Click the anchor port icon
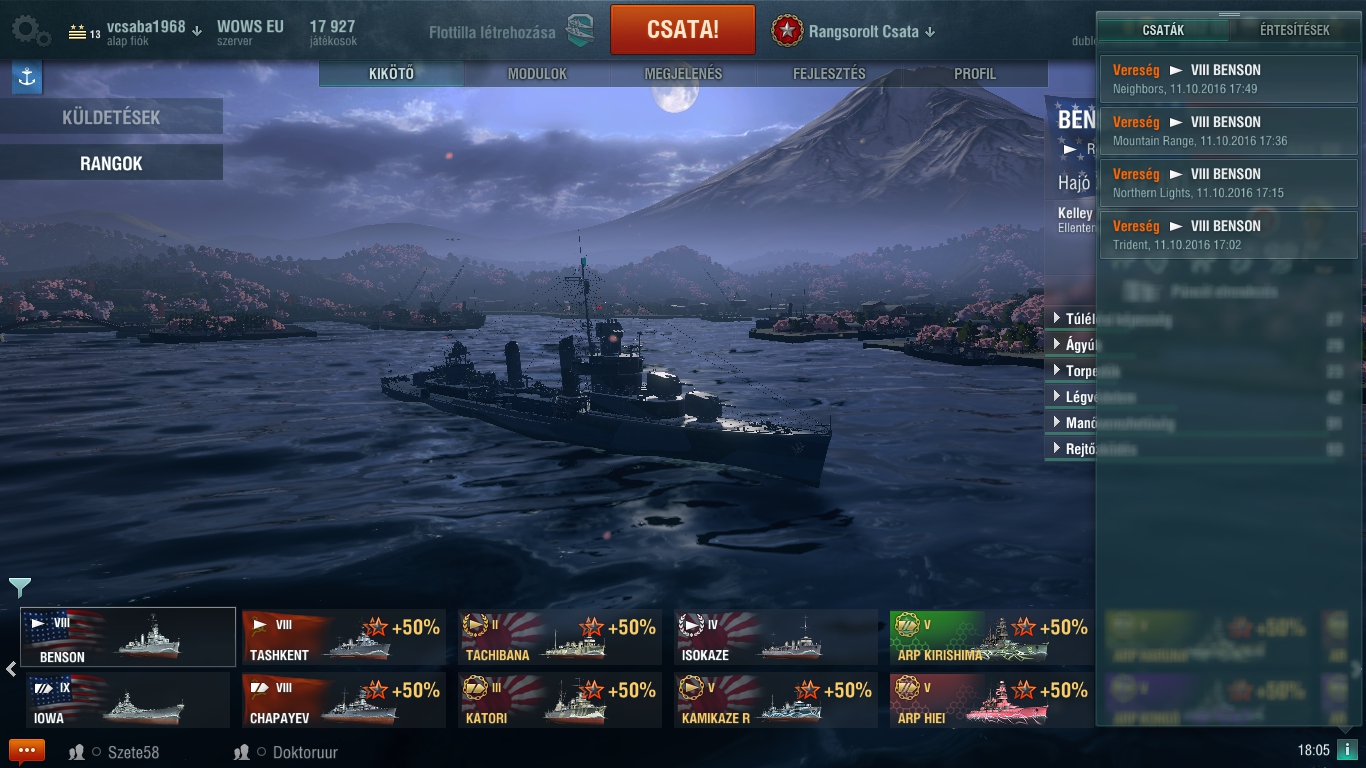The width and height of the screenshot is (1366, 768). pos(27,78)
